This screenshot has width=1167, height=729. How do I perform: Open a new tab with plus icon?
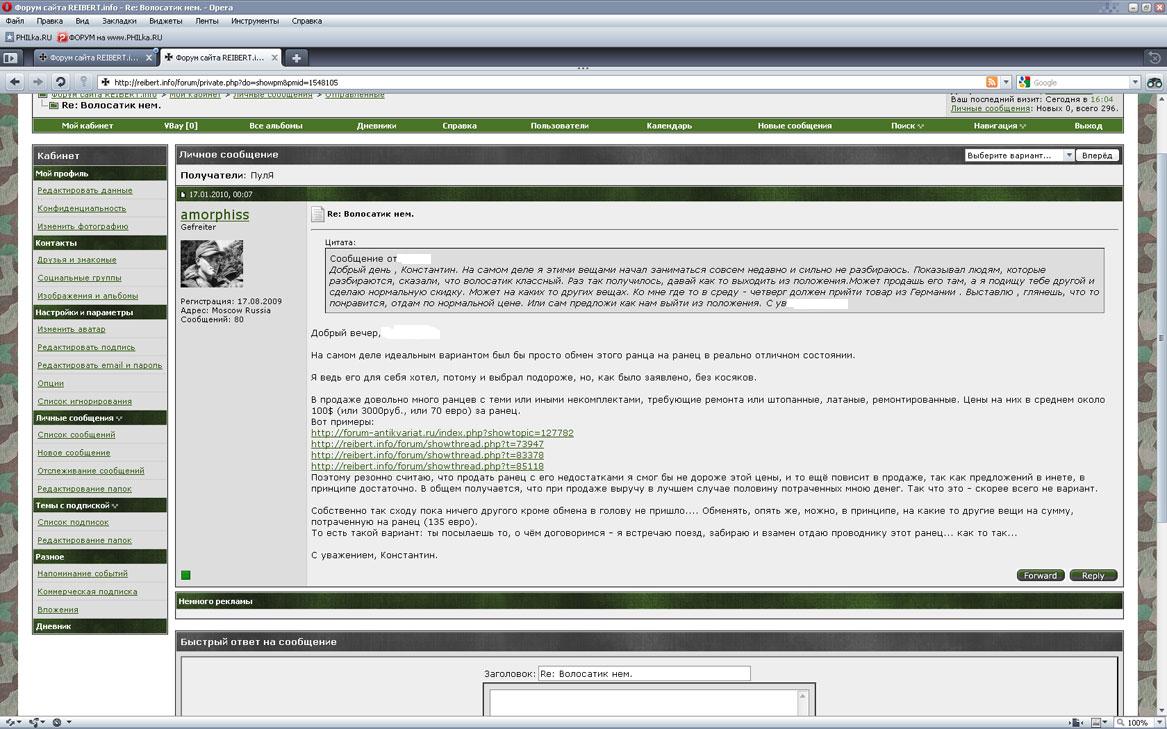296,58
